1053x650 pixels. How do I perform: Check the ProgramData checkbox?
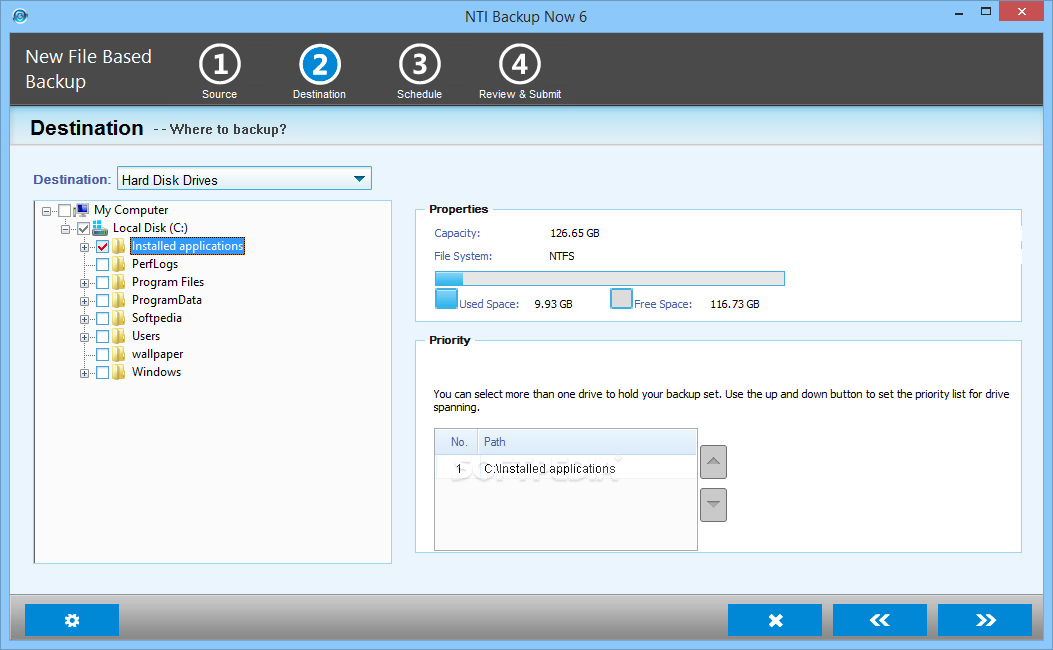(103, 300)
